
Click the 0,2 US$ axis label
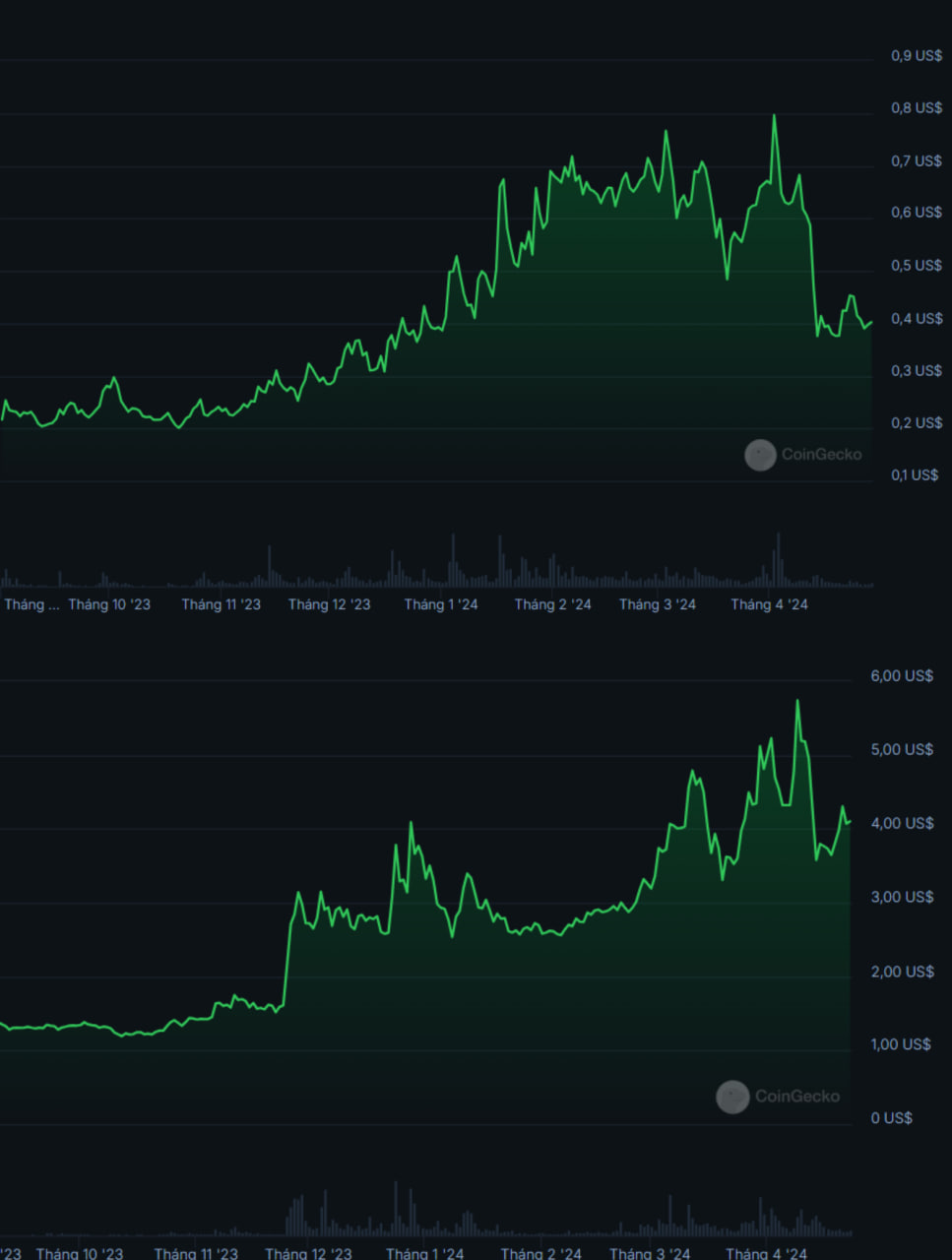[917, 423]
